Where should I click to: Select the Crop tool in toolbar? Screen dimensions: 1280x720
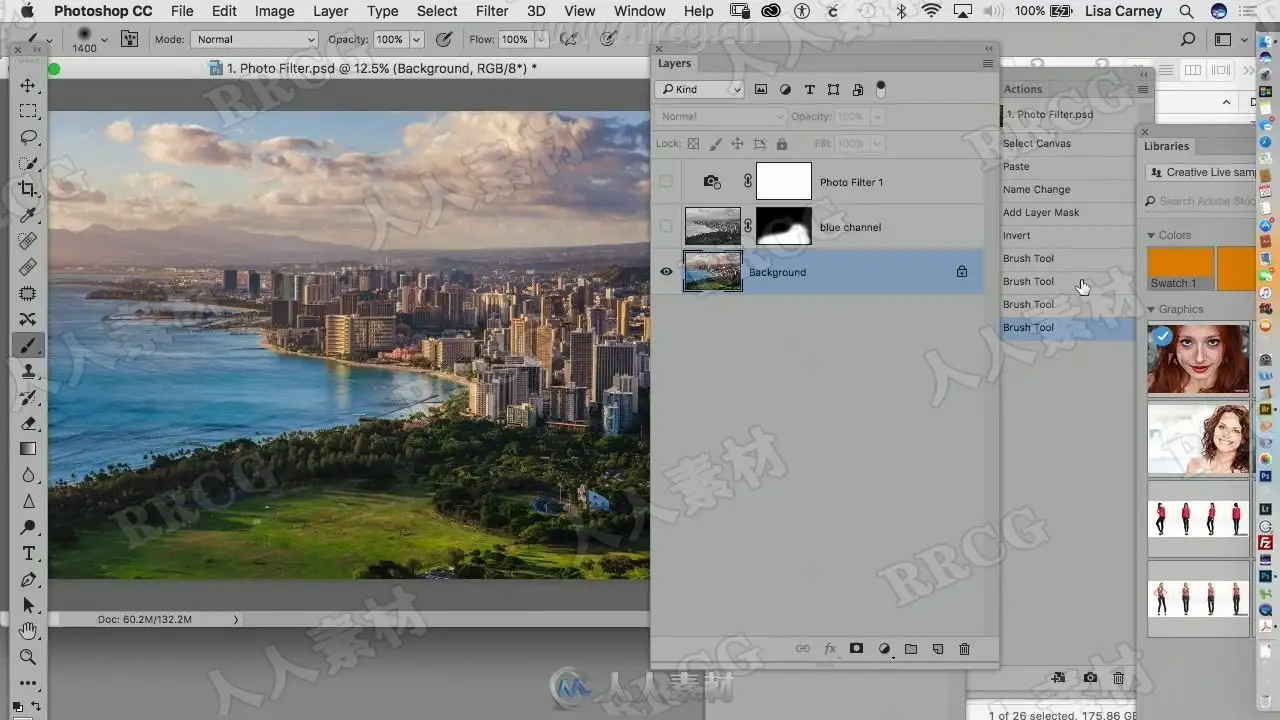28,189
